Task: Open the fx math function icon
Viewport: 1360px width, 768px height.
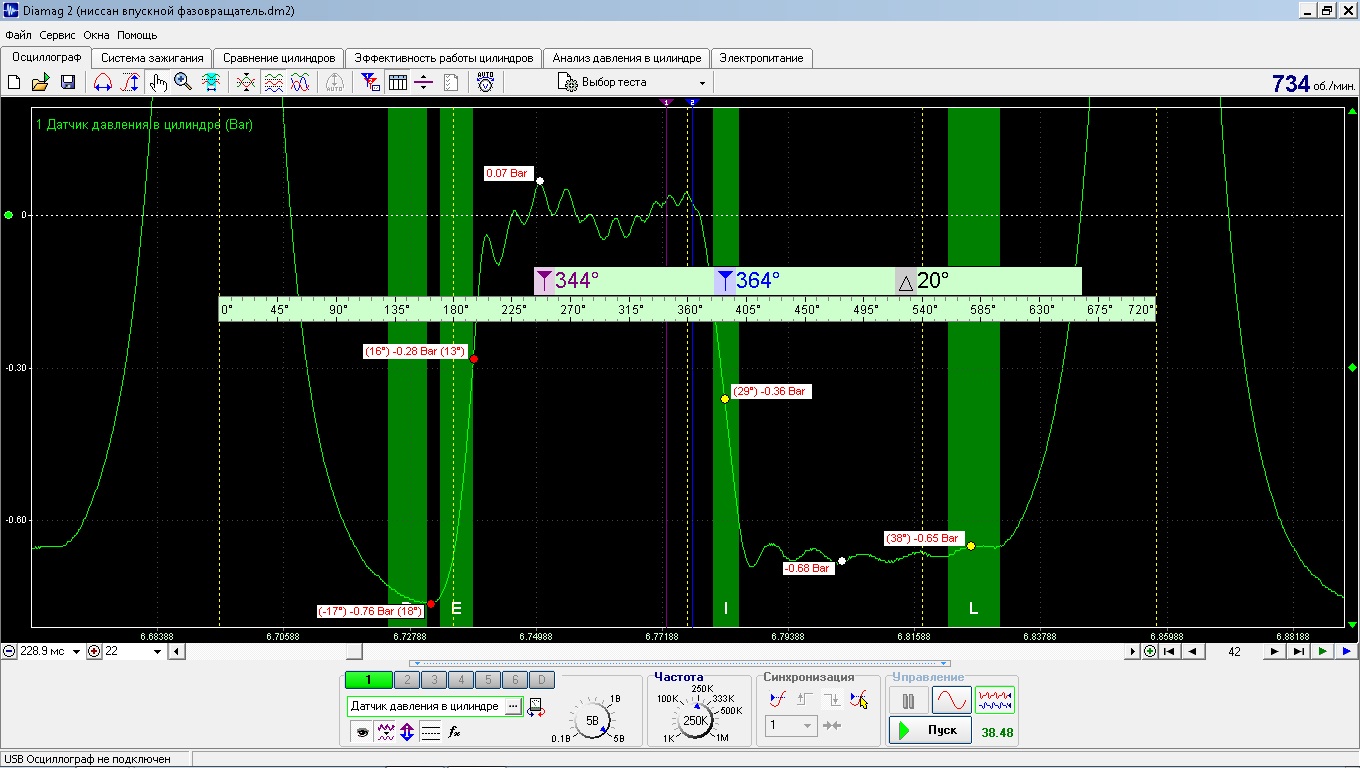Action: (x=454, y=732)
